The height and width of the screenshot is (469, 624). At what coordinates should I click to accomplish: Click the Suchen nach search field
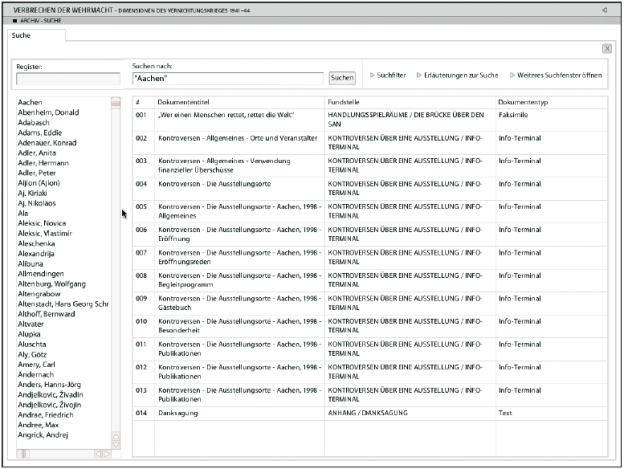click(x=228, y=78)
